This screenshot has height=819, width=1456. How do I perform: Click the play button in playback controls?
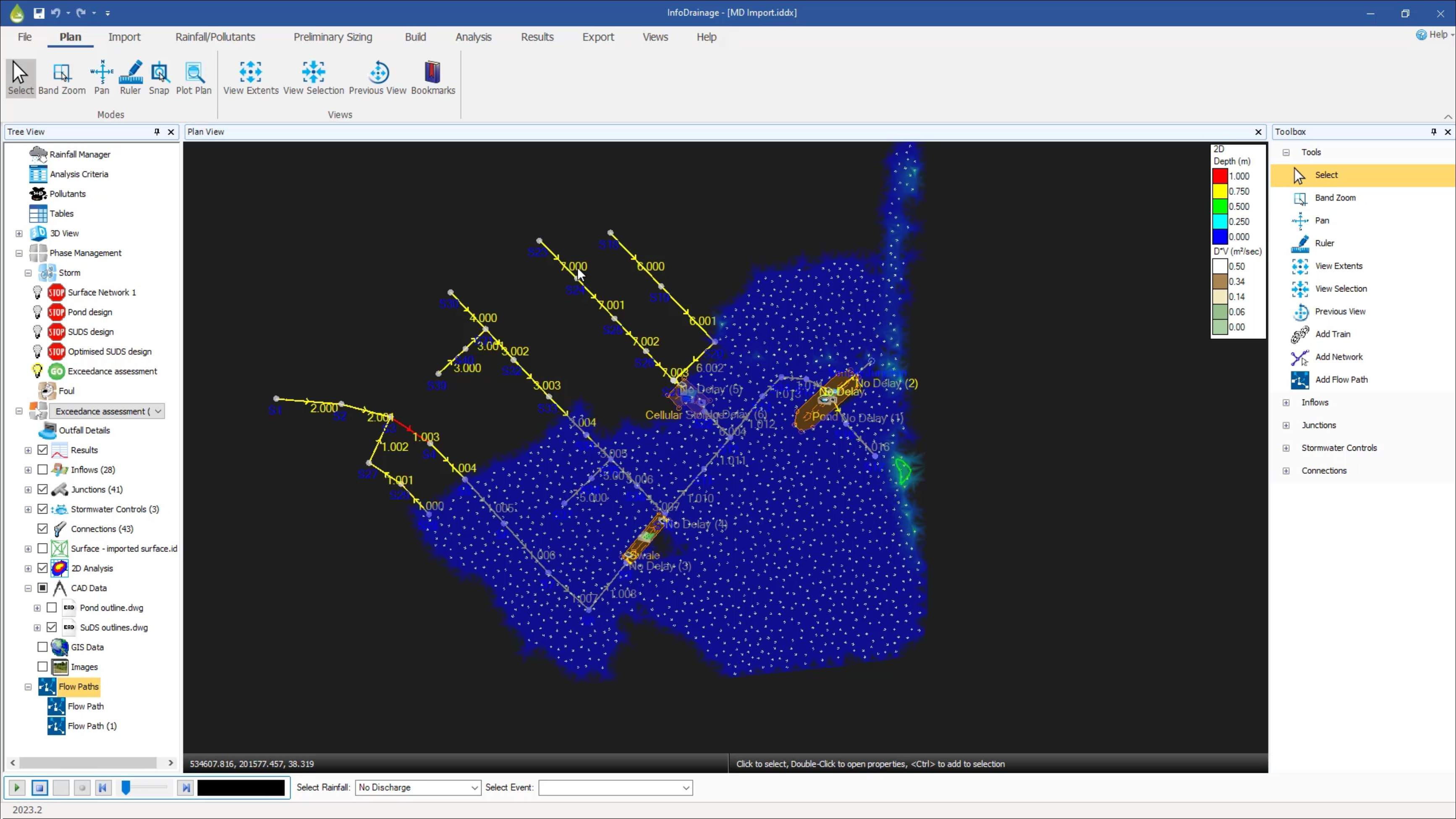click(x=17, y=788)
